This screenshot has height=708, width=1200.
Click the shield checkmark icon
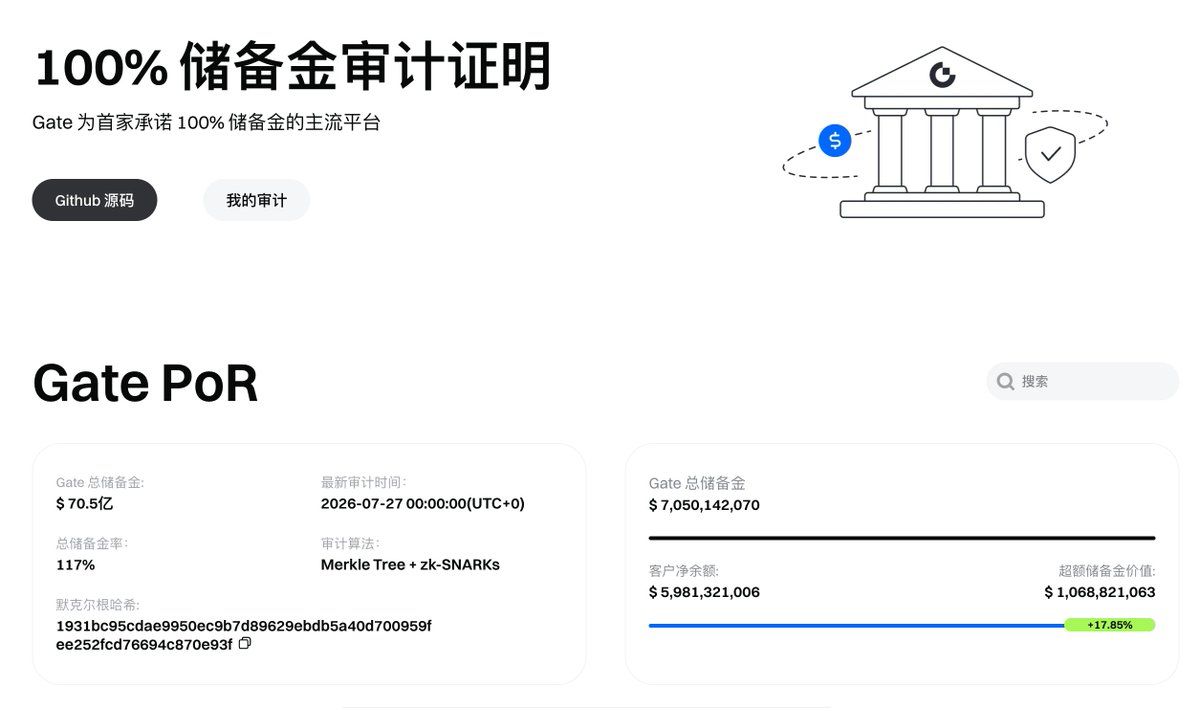(1050, 155)
